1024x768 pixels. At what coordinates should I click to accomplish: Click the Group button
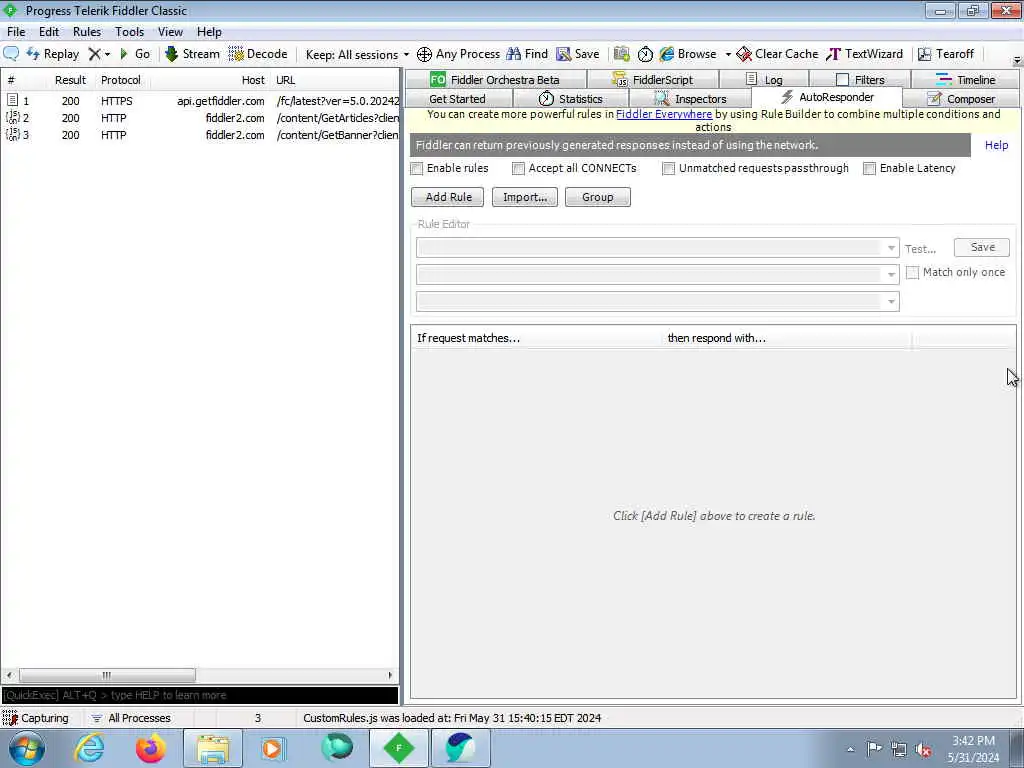(598, 197)
